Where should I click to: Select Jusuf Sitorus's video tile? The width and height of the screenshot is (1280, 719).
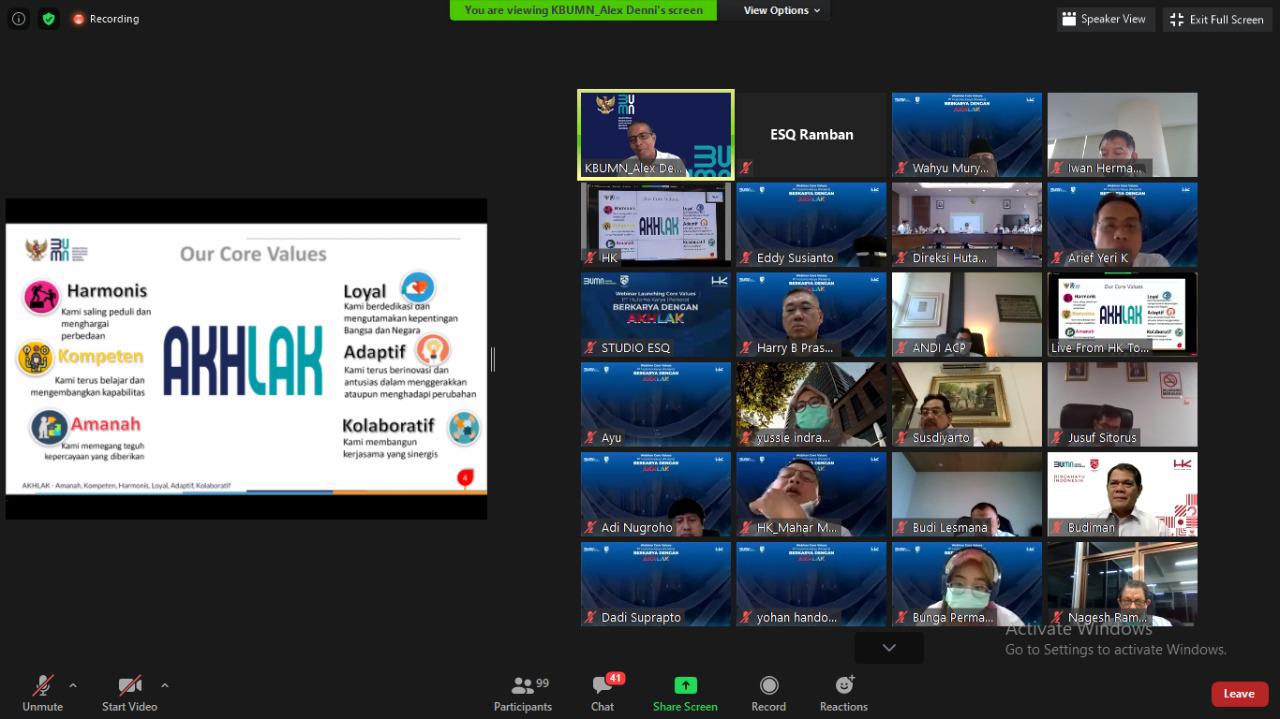1122,405
